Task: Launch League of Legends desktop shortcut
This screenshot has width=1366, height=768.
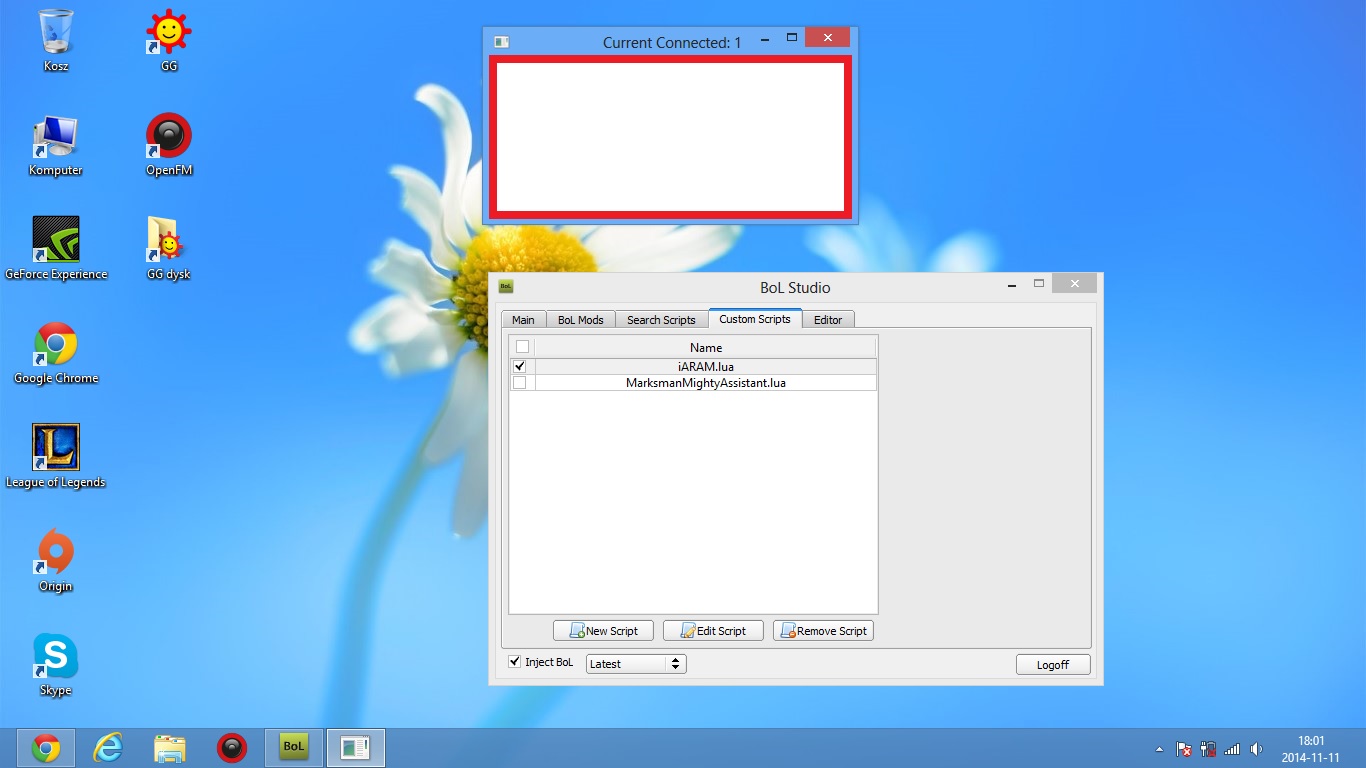Action: tap(56, 457)
